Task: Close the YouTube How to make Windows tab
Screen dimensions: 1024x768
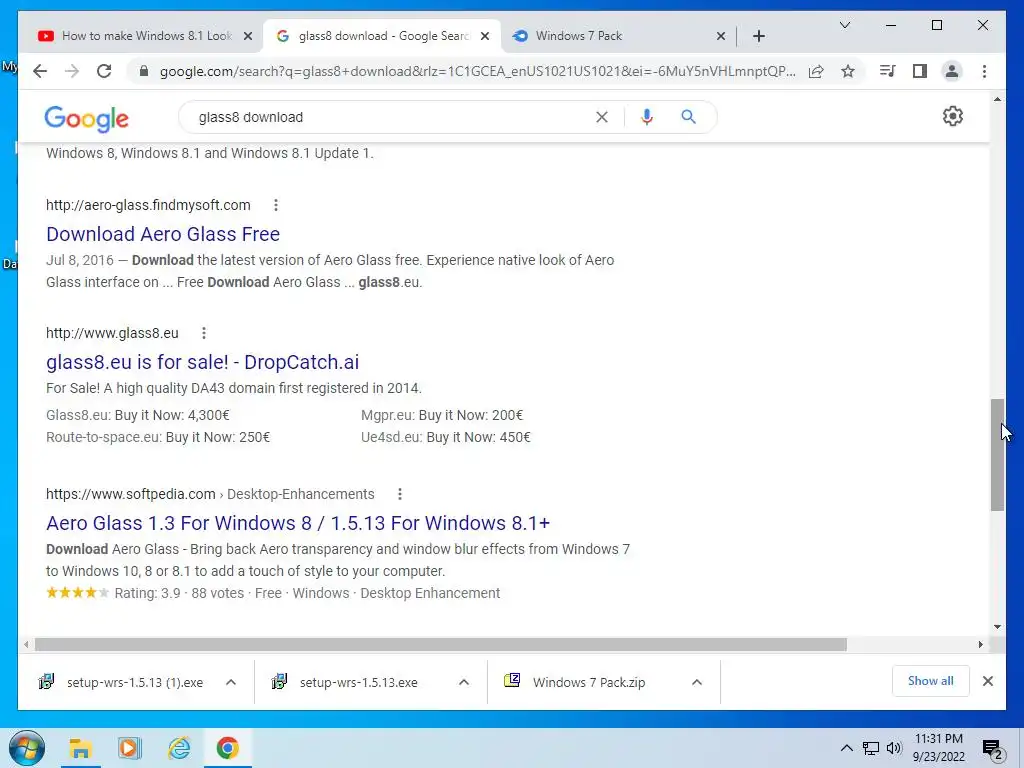Action: pos(248,37)
